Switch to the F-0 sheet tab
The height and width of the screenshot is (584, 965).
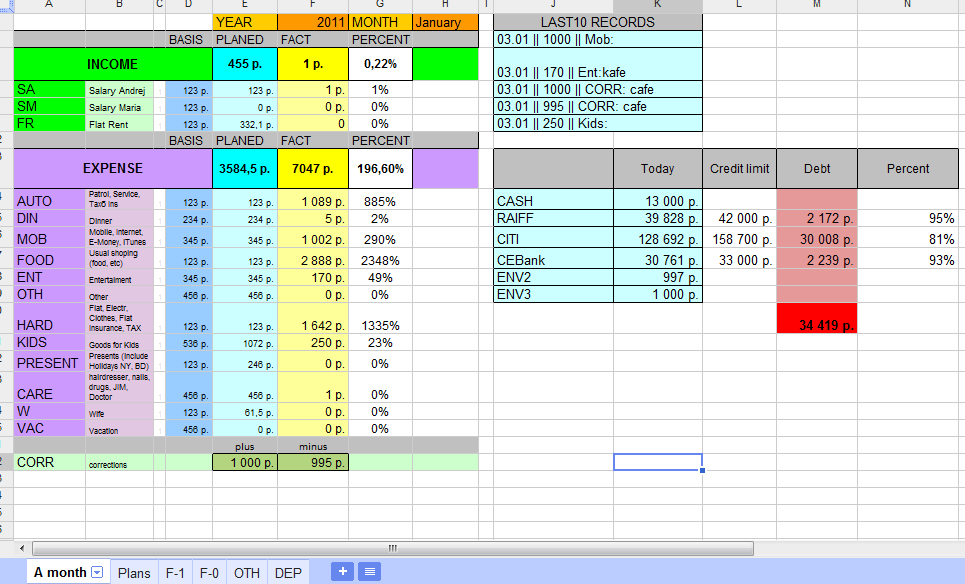coord(209,573)
